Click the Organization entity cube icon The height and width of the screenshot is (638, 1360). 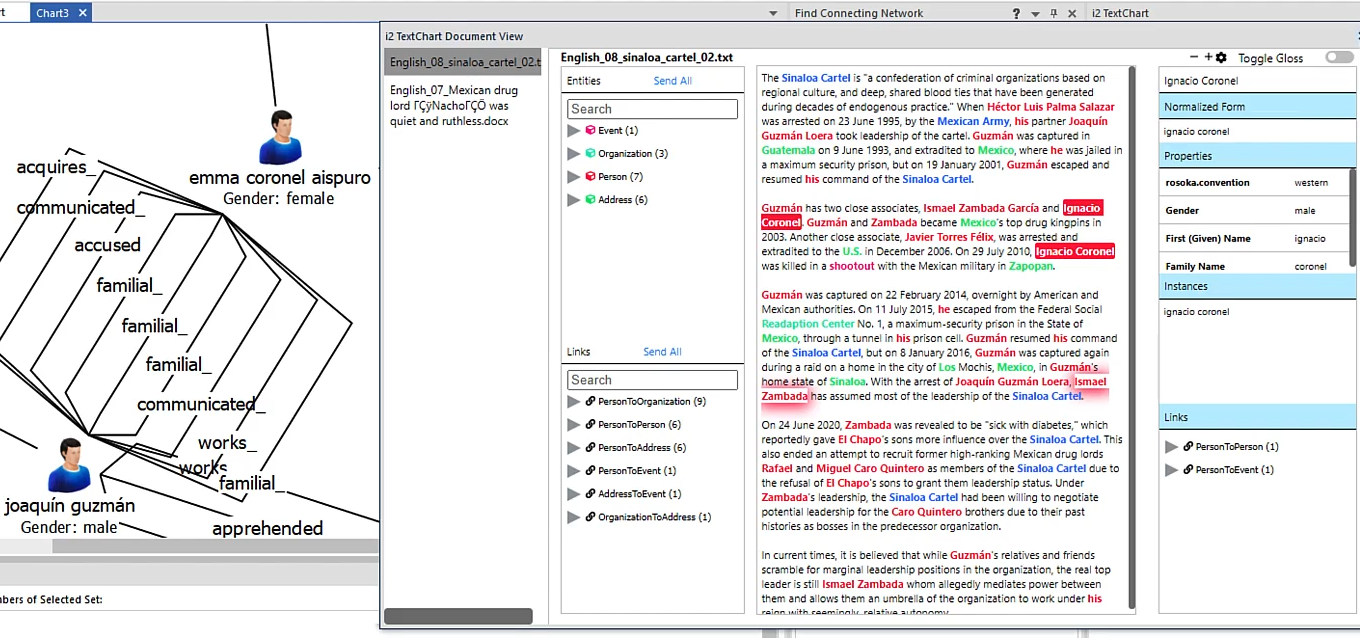click(591, 153)
